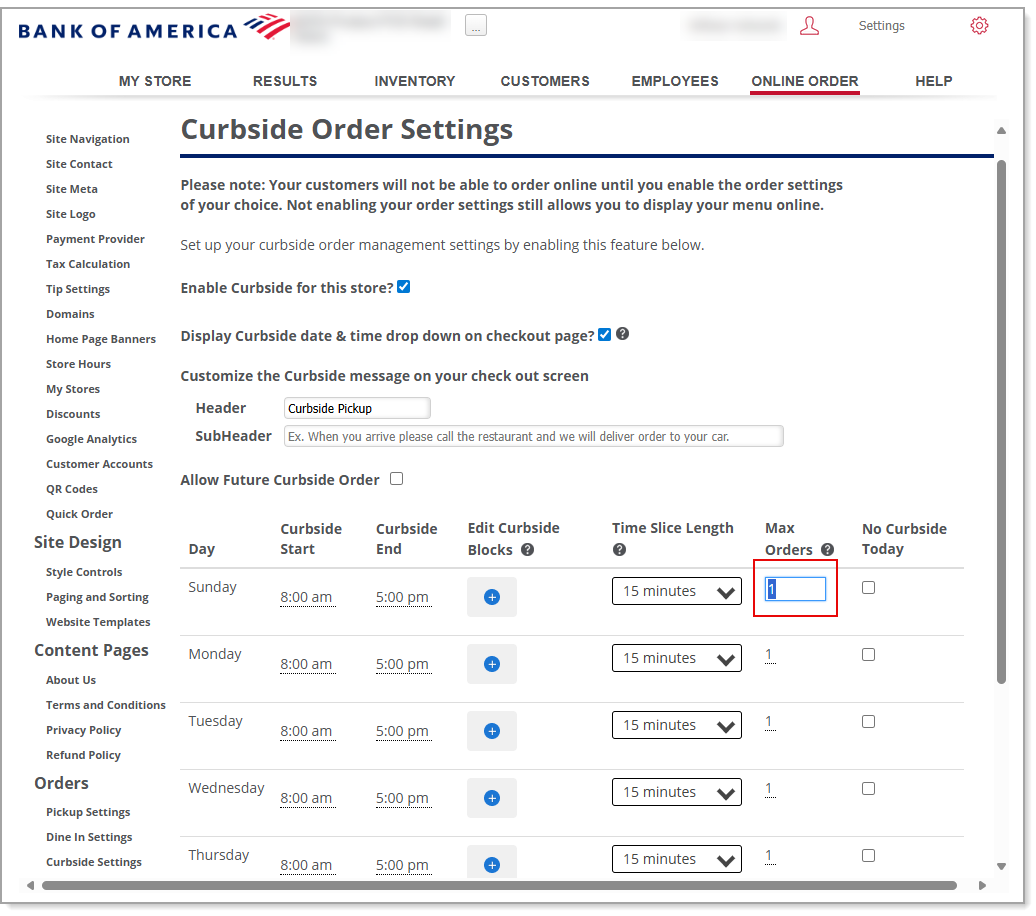Expand Wednesday Time Slice Length dropdown
This screenshot has height=916, width=1036.
click(676, 793)
